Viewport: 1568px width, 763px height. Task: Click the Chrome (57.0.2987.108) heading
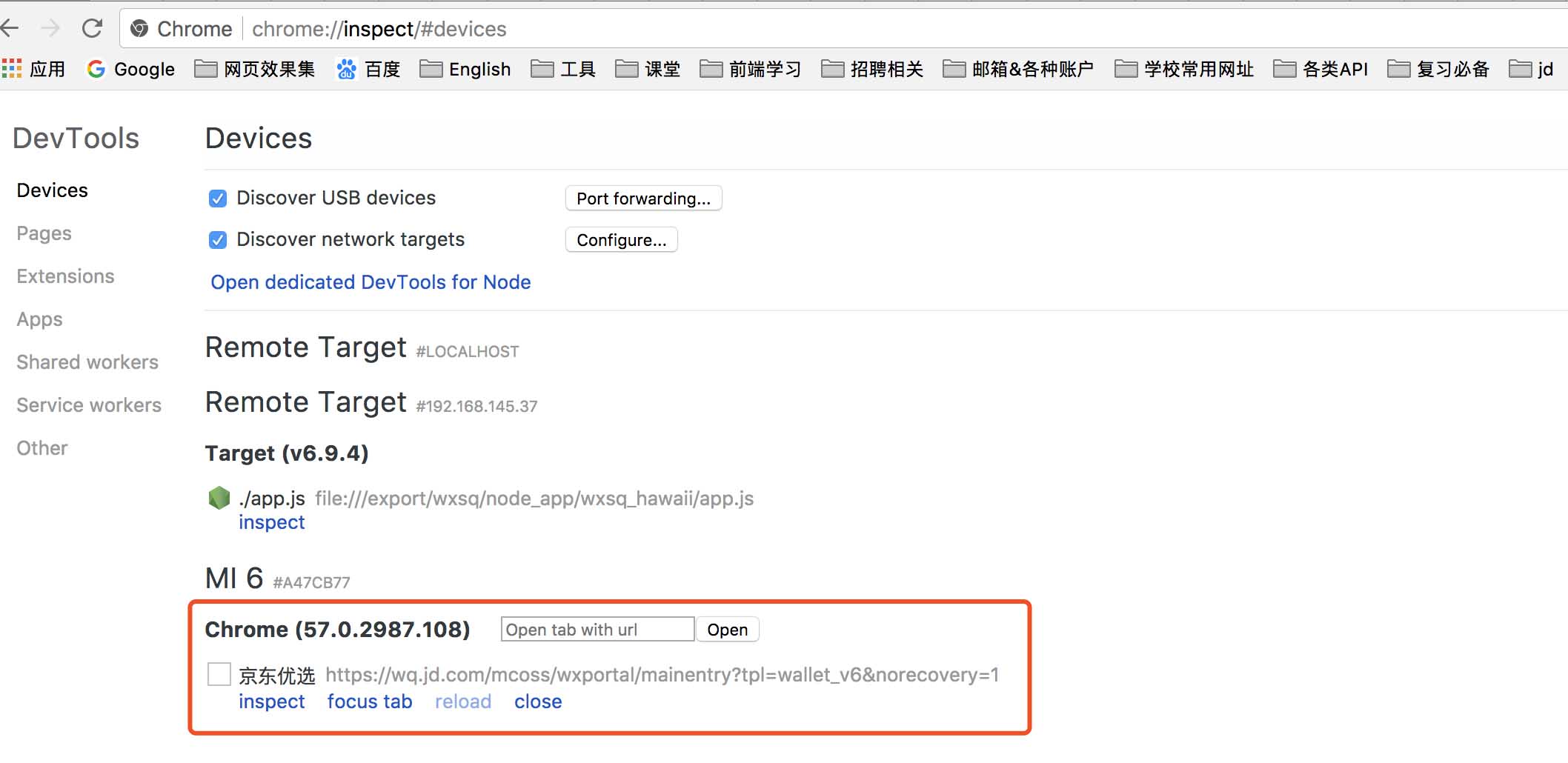click(x=338, y=630)
